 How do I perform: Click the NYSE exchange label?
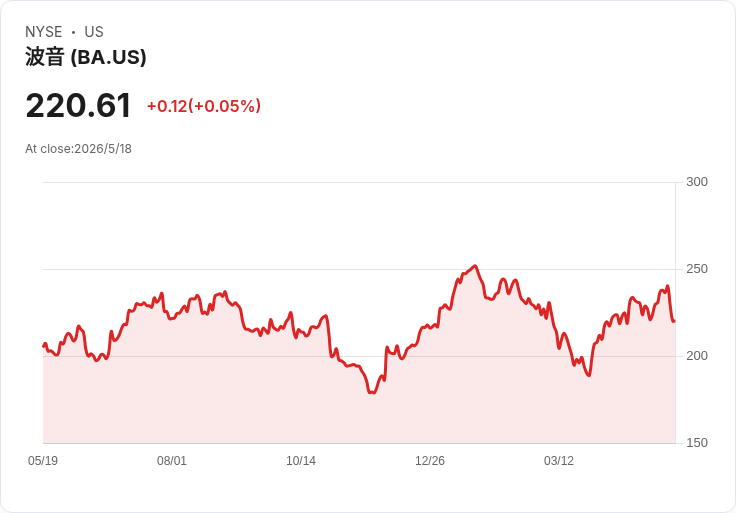(44, 32)
